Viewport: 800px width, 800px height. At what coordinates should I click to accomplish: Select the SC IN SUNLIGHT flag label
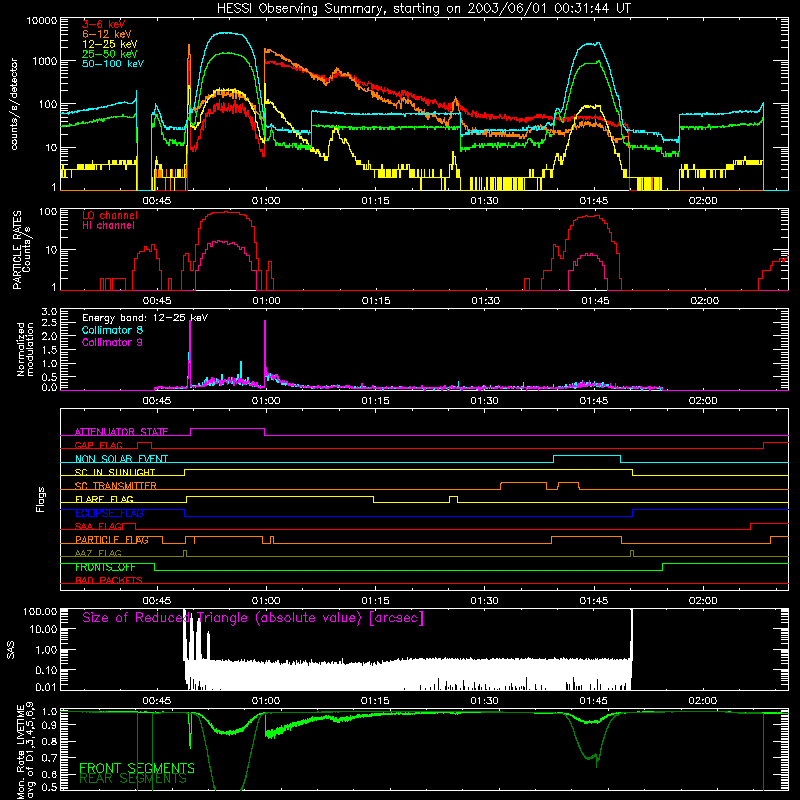115,472
